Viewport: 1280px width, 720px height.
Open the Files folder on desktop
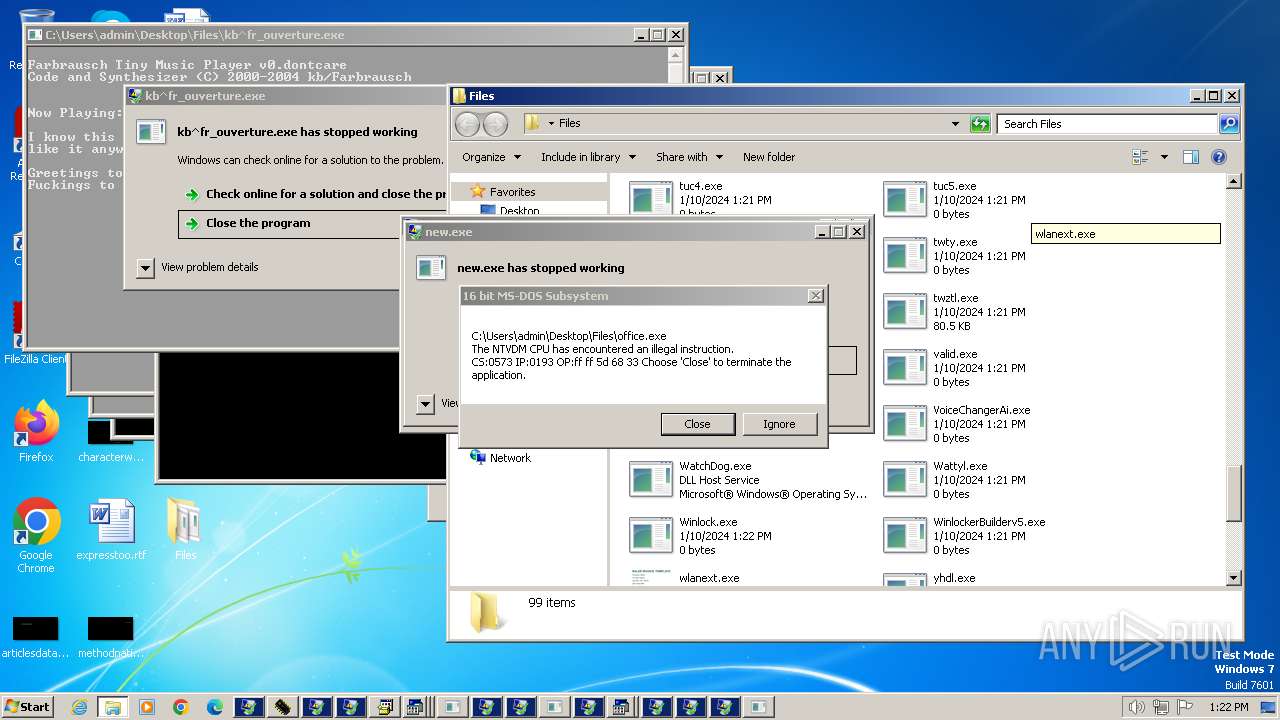pos(185,530)
